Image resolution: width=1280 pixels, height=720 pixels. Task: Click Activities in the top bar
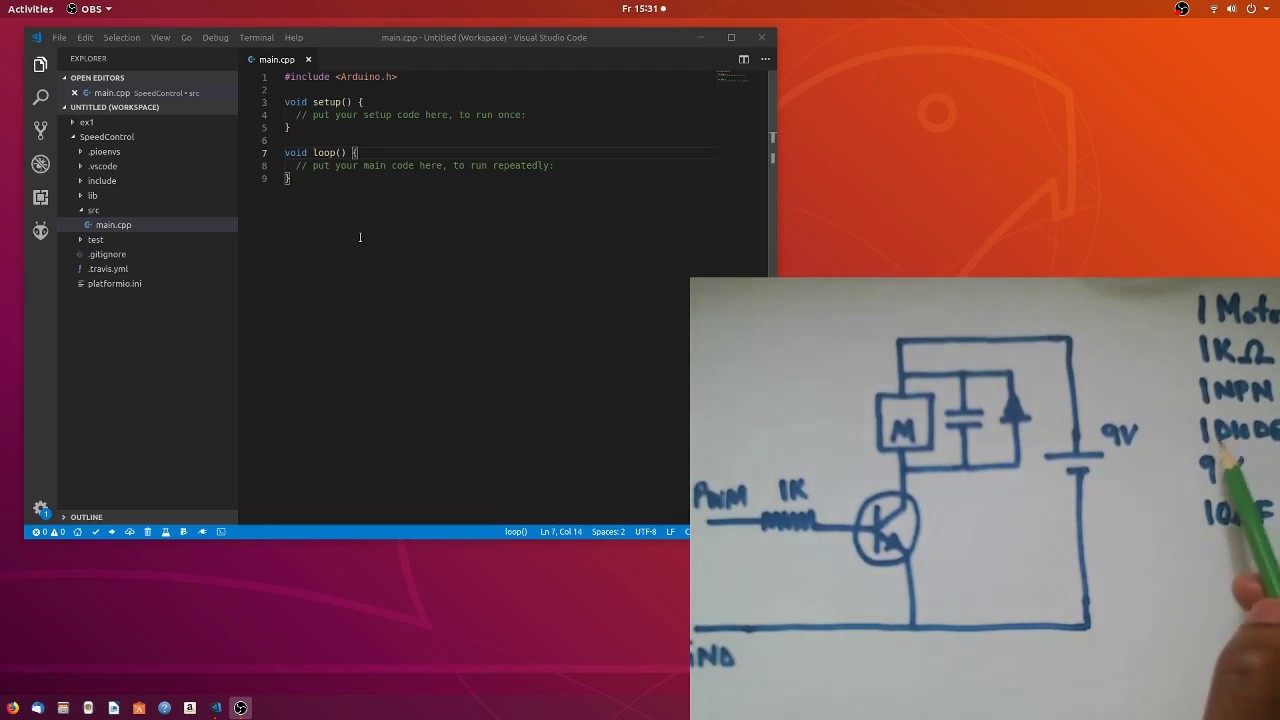click(31, 9)
